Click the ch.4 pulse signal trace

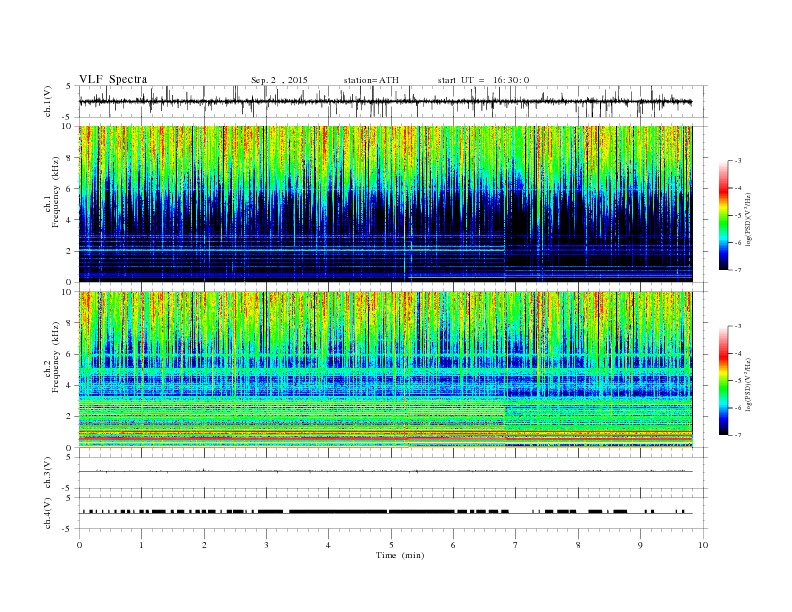385,512
